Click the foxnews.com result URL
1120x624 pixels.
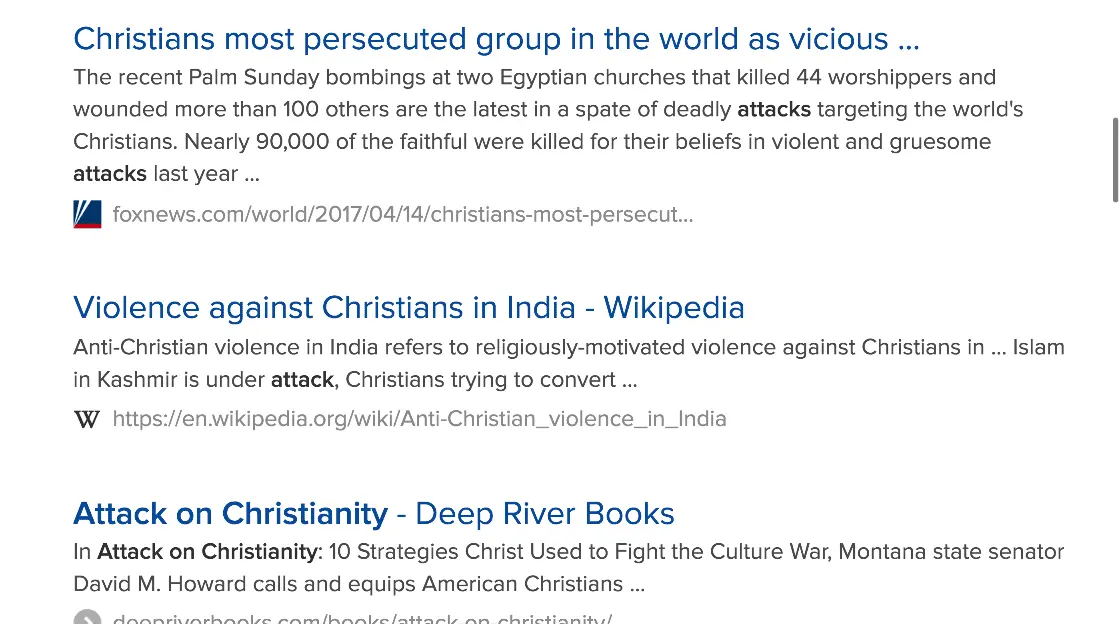pos(403,214)
